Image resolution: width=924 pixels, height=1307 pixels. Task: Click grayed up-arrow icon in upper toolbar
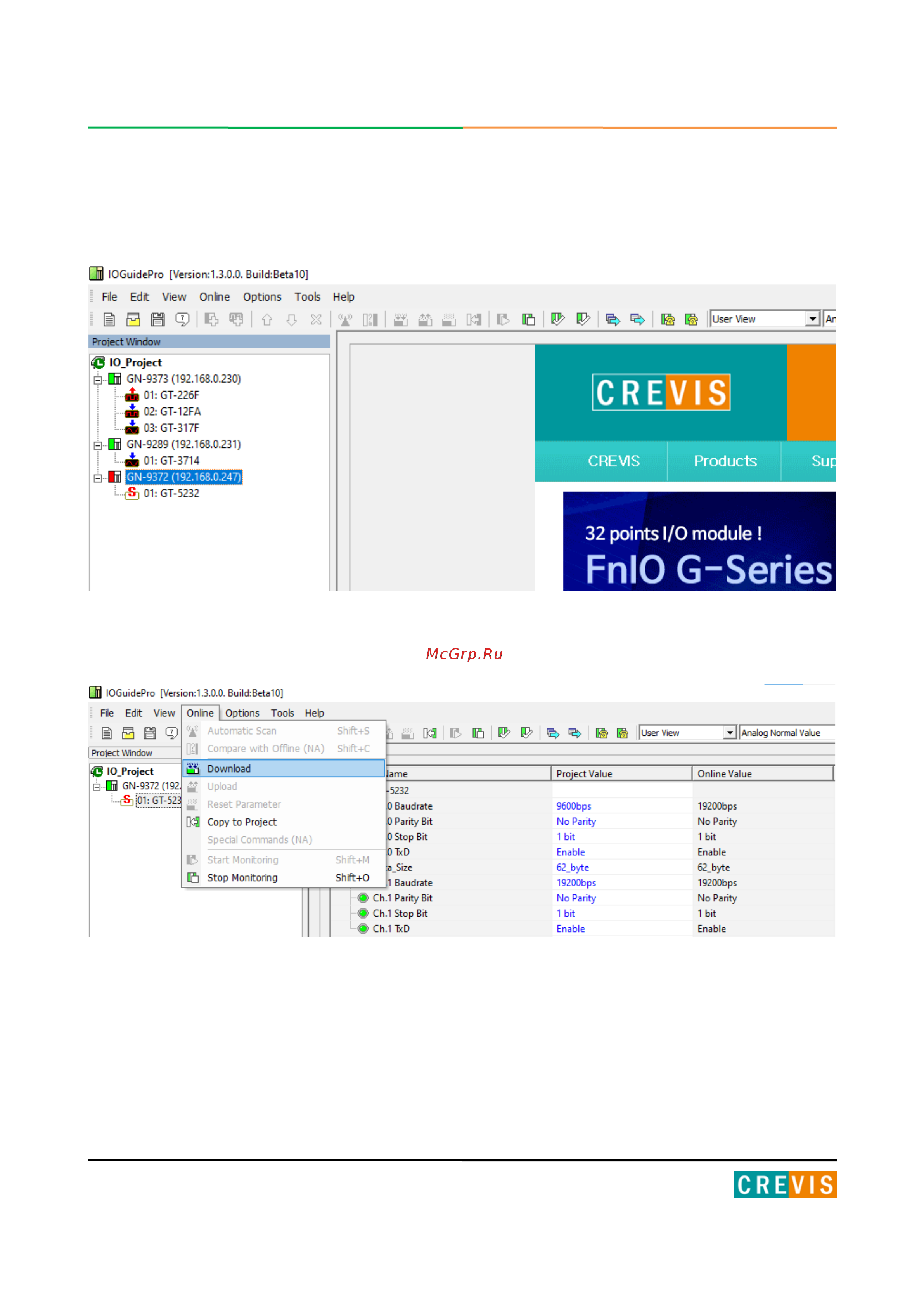267,320
